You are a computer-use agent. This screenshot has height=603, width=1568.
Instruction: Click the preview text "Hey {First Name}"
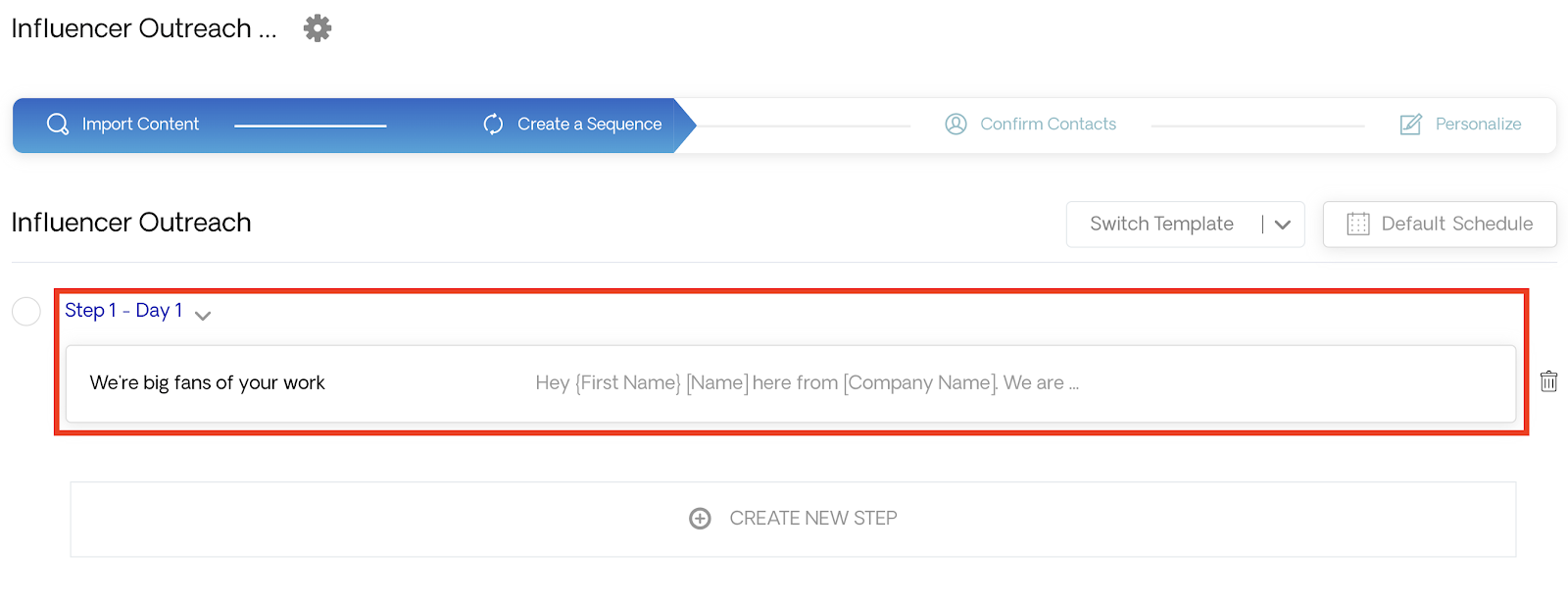pyautogui.click(x=608, y=383)
